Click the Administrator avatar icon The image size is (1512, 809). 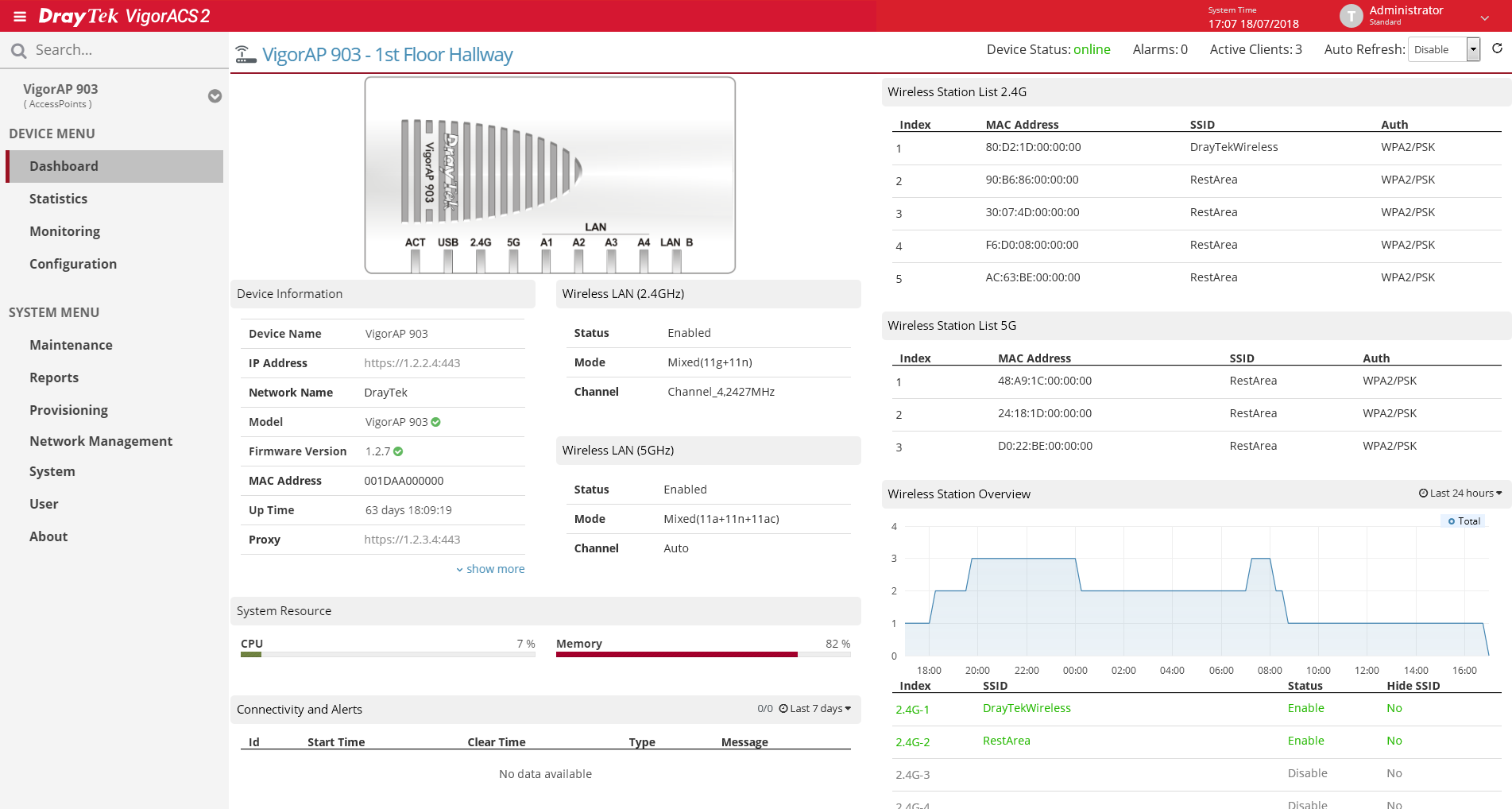click(1351, 16)
